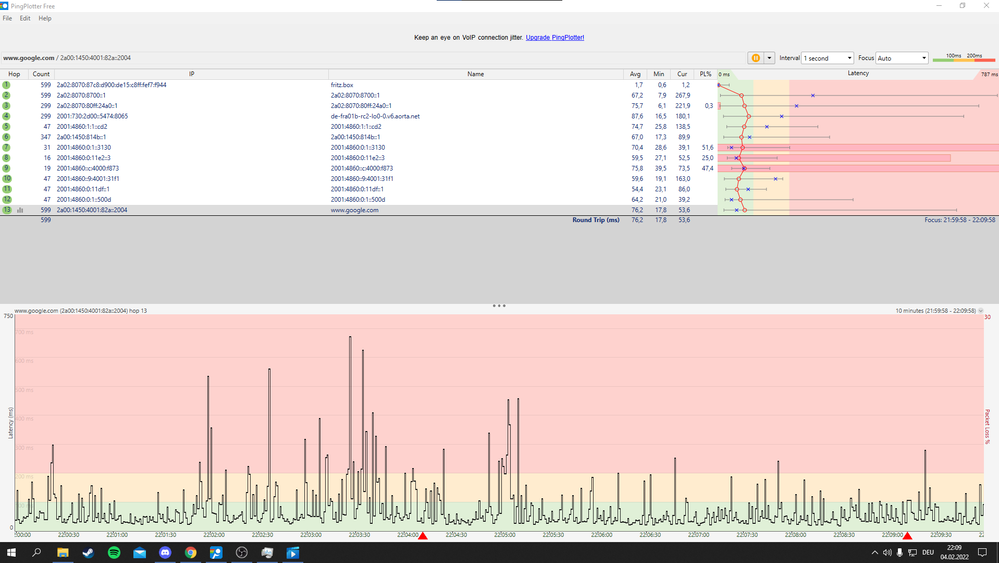The image size is (999, 563).
Task: Select the hop 7 green circle
Action: 7,147
